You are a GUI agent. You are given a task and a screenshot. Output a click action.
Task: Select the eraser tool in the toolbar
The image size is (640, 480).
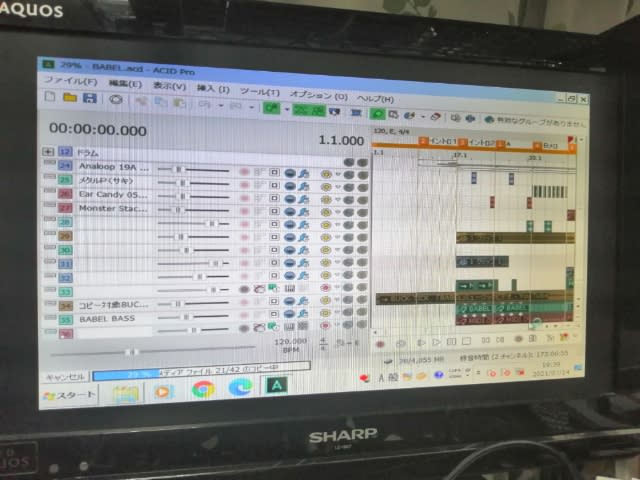436,117
